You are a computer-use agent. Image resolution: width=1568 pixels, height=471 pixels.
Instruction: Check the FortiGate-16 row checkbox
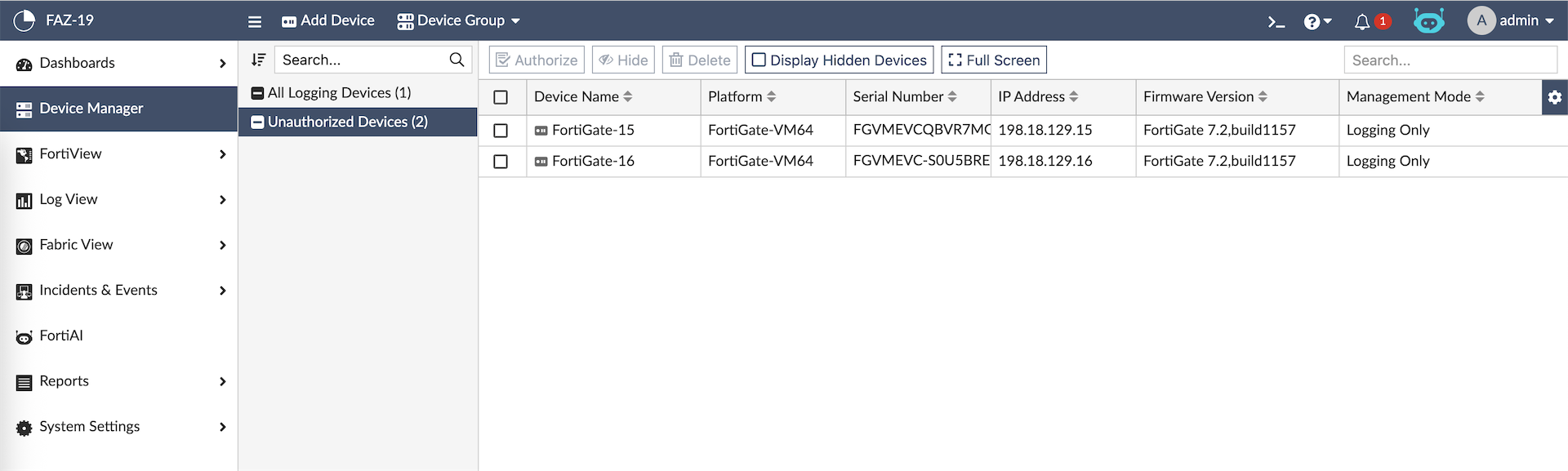501,162
